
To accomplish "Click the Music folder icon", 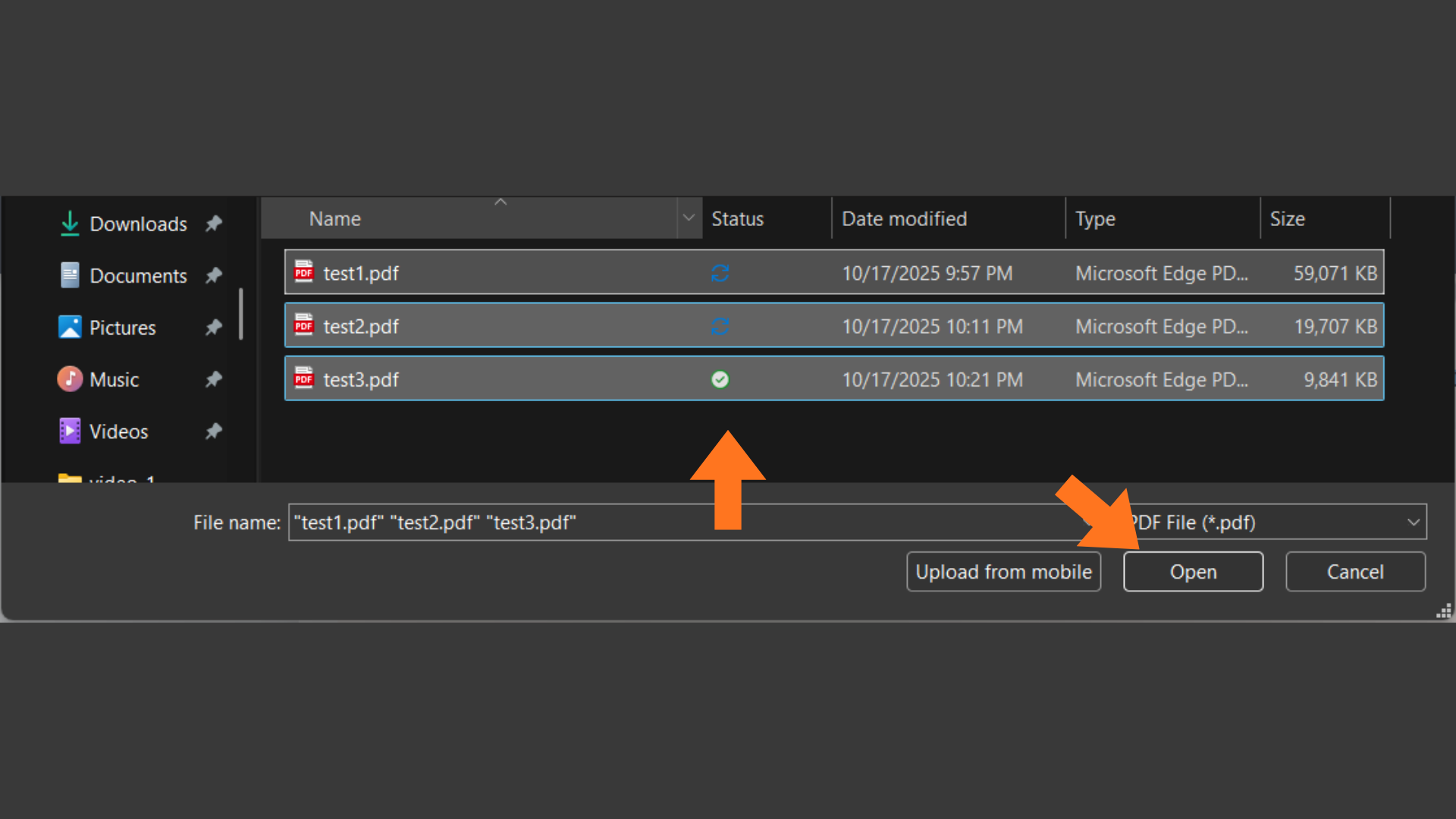I will click(70, 379).
